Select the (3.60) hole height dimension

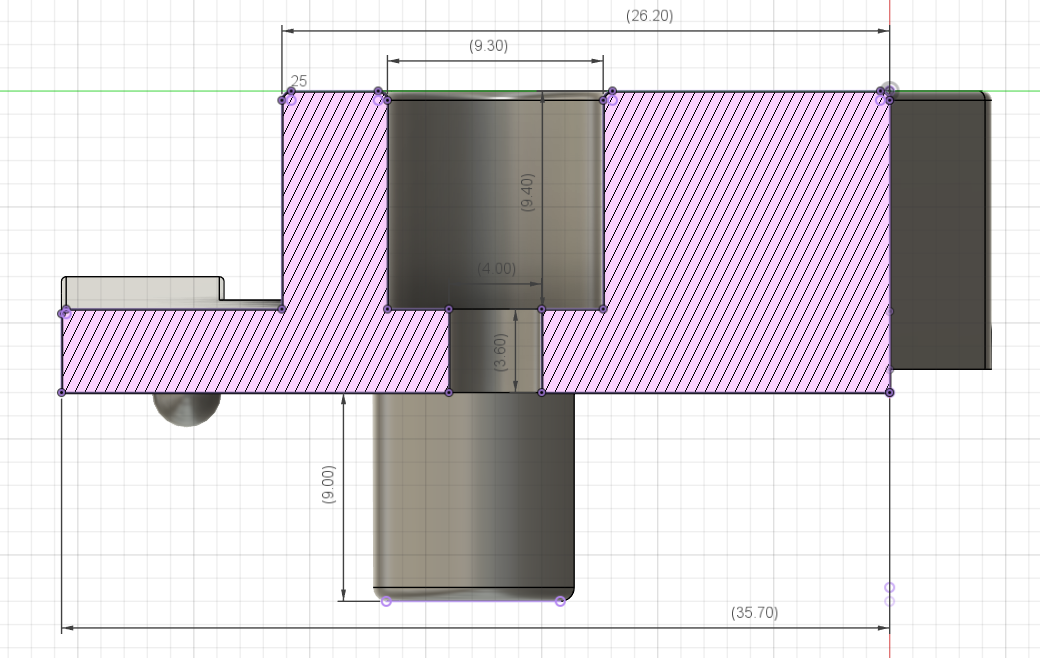501,352
